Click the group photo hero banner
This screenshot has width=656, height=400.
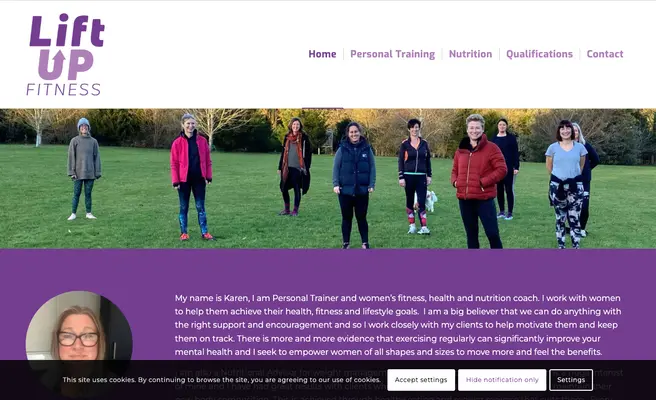328,179
